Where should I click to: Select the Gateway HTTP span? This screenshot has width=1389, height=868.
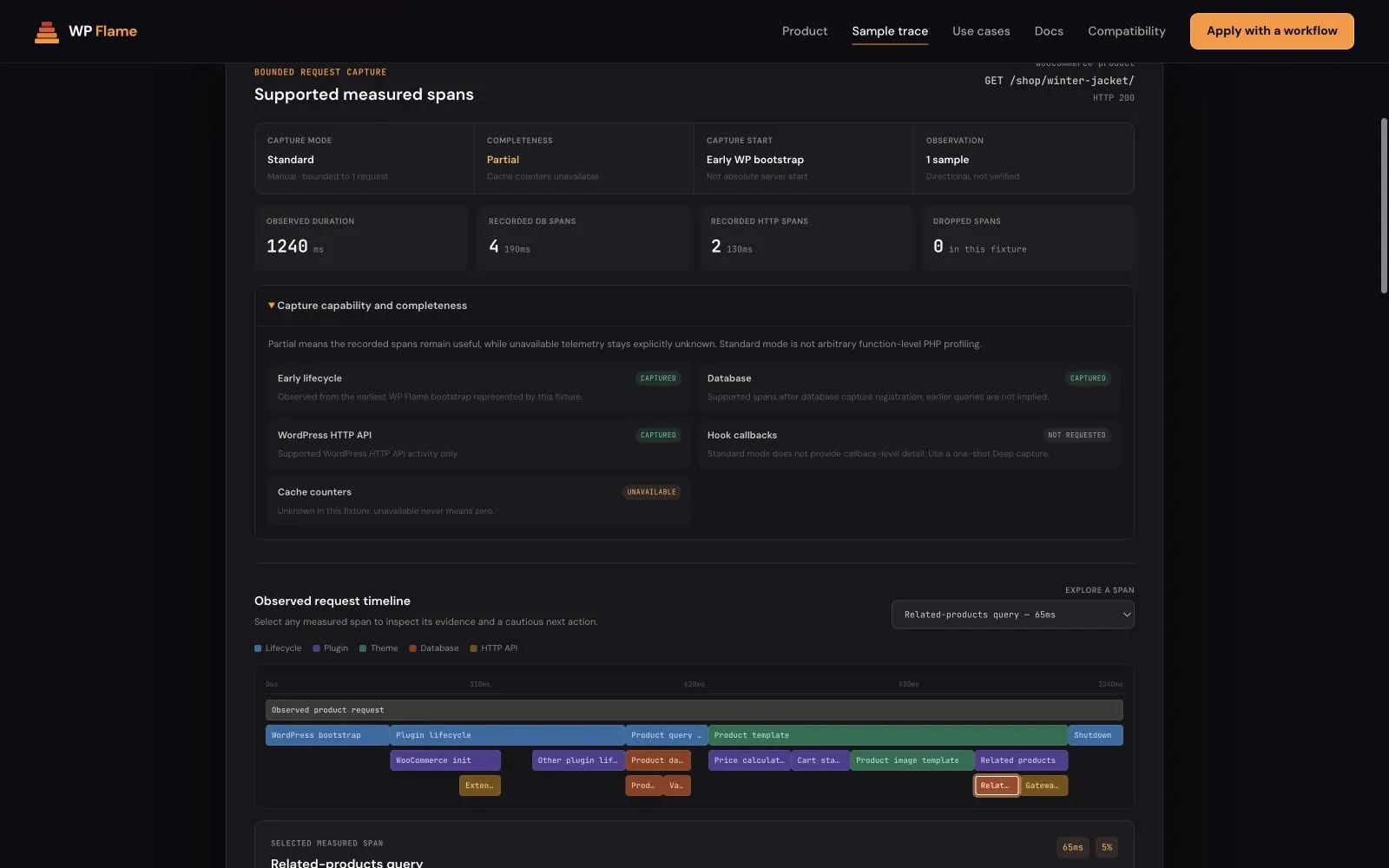(x=1043, y=786)
